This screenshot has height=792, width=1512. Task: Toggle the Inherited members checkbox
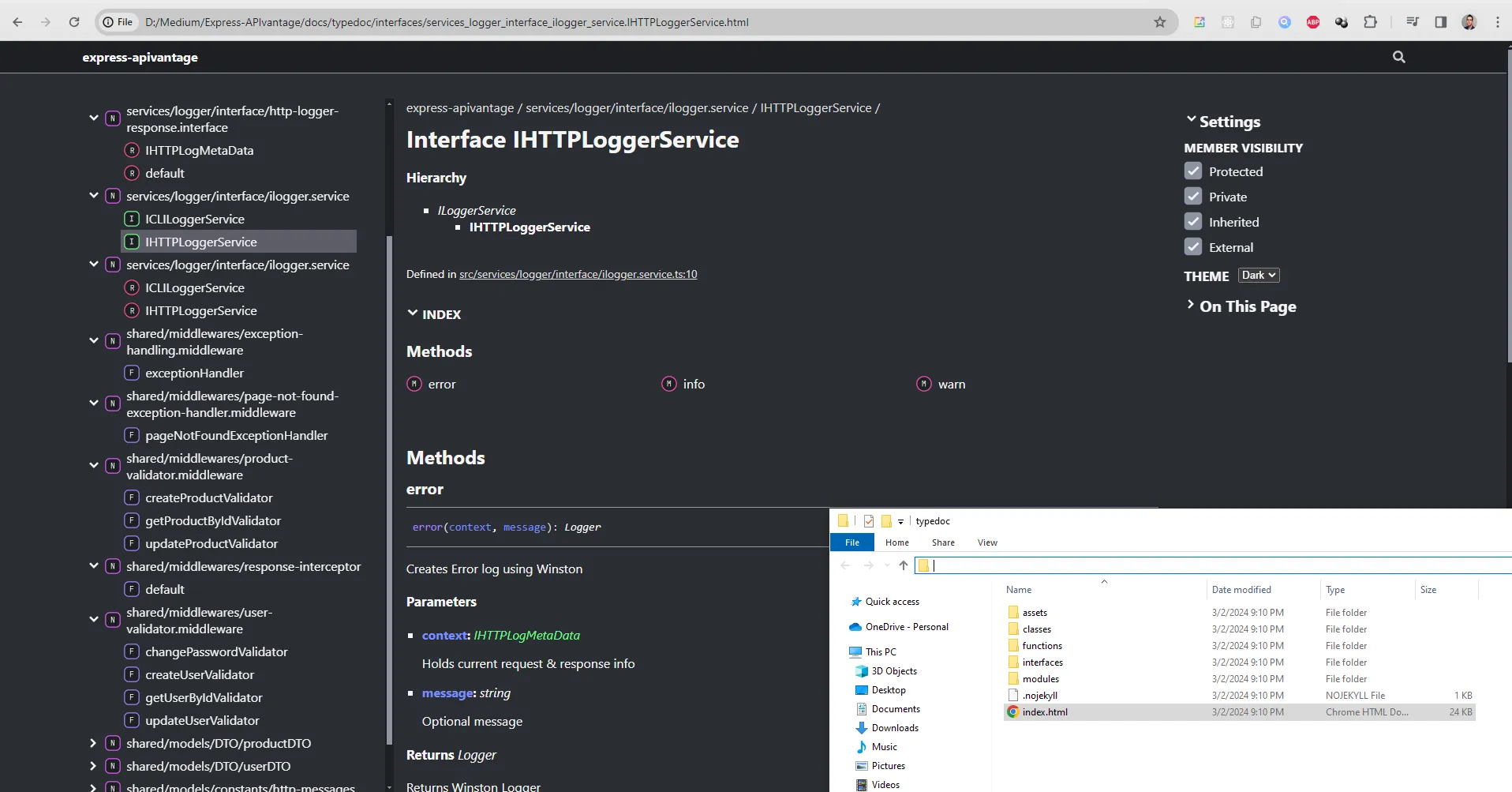1193,222
